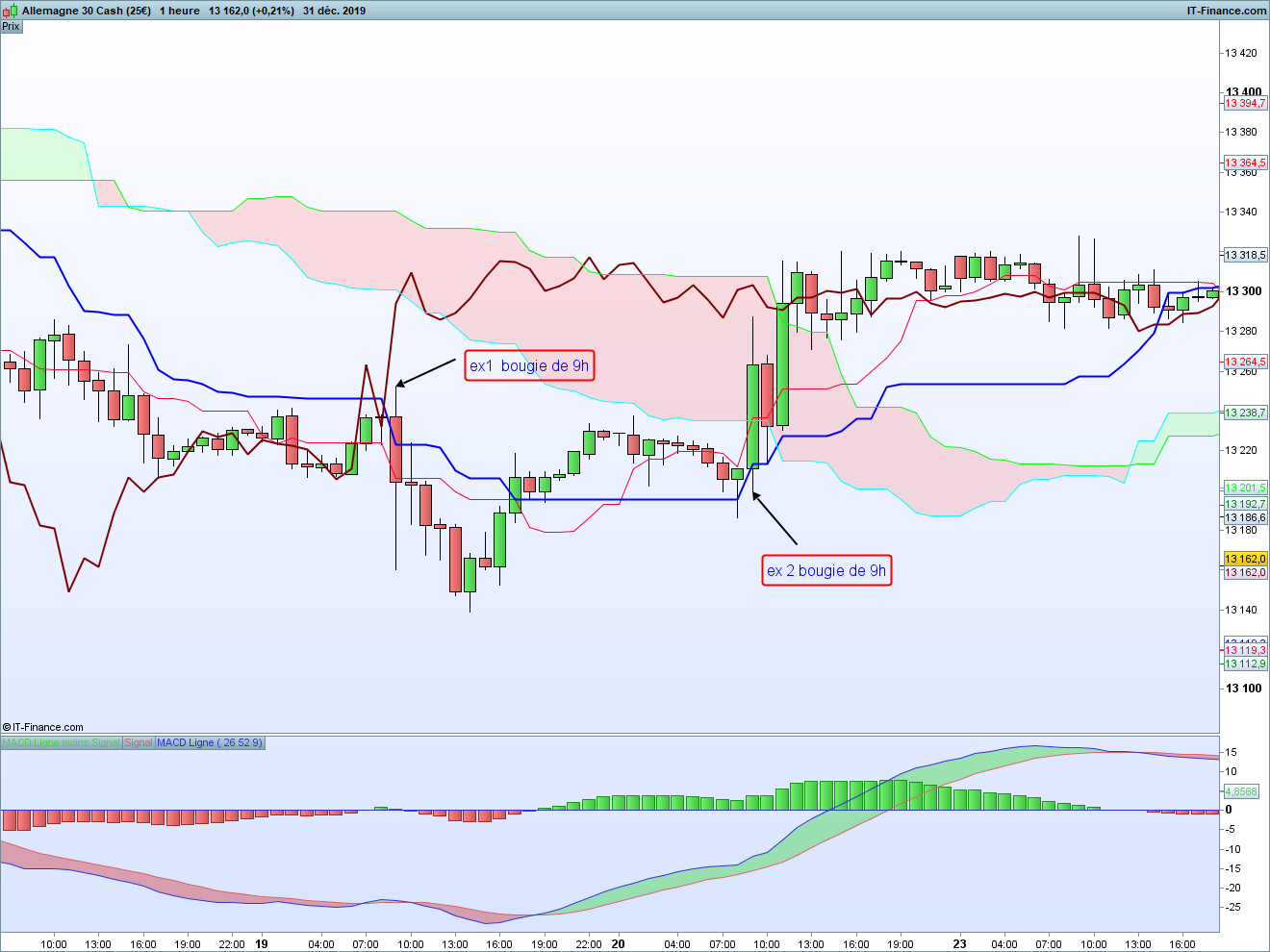Click the 13 420 price axis value
The height and width of the screenshot is (952, 1270).
(1241, 53)
